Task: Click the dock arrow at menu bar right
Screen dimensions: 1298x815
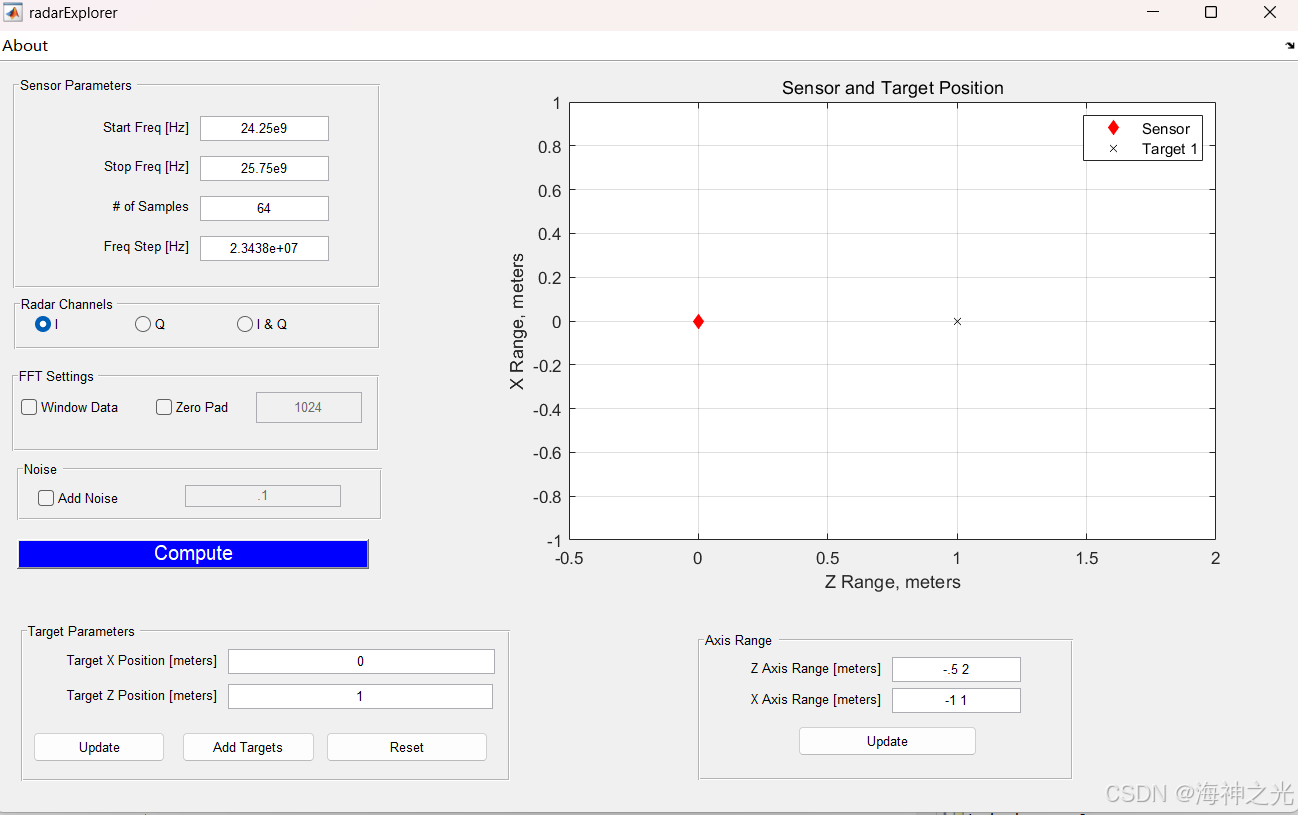Action: pos(1290,46)
